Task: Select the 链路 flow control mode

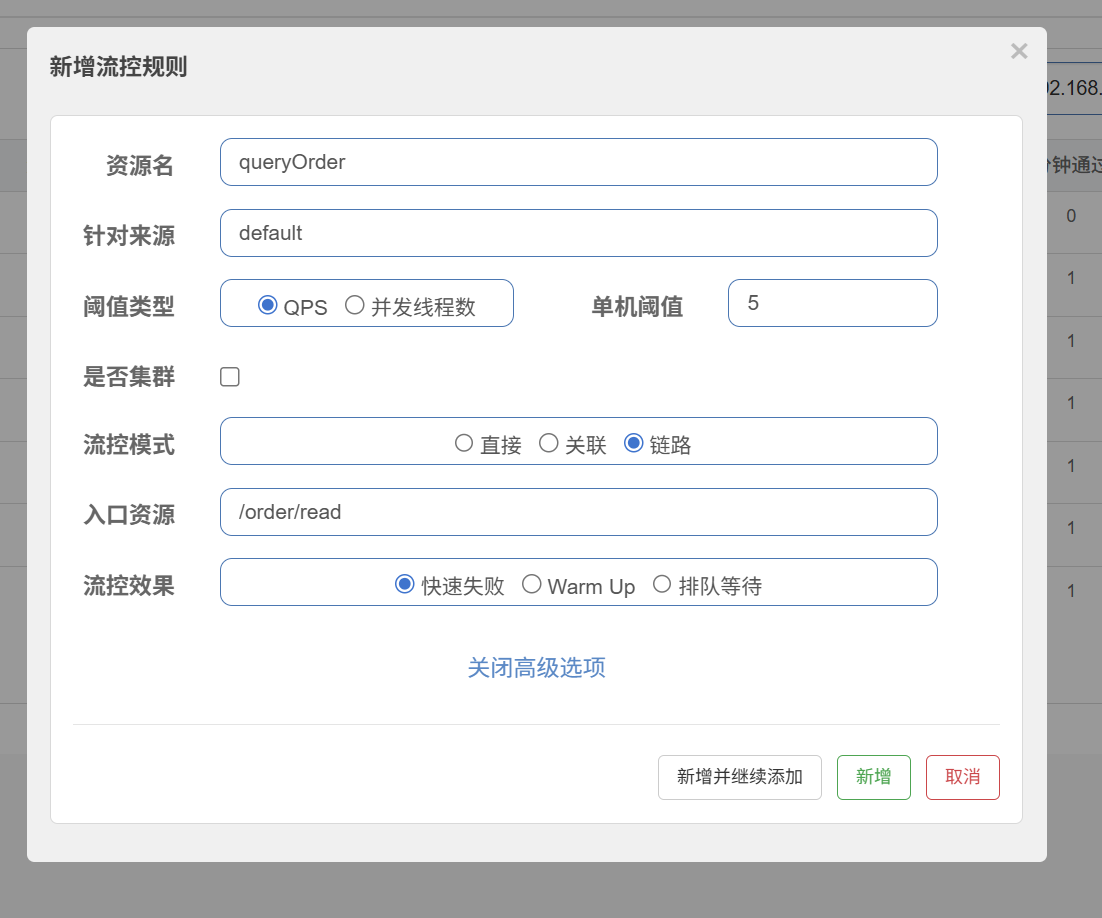Action: tap(633, 443)
